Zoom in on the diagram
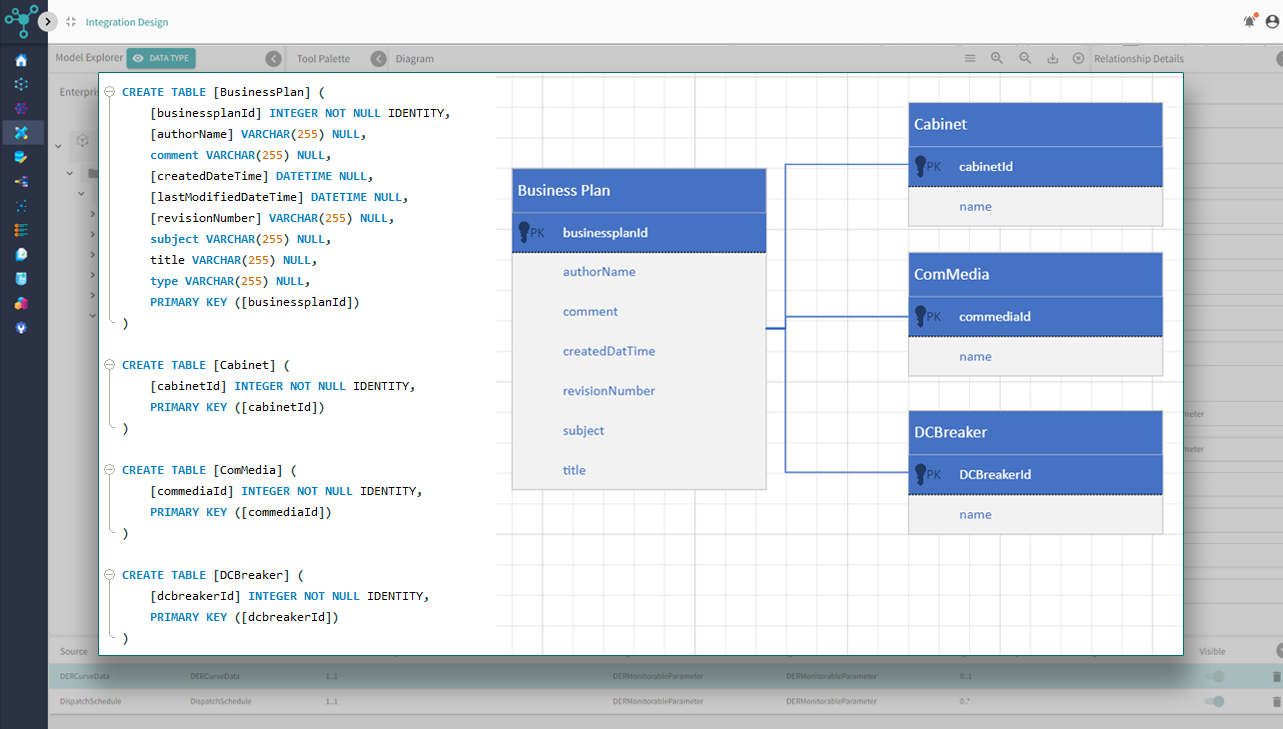Screen dimensions: 1283x729 pyautogui.click(x=997, y=58)
